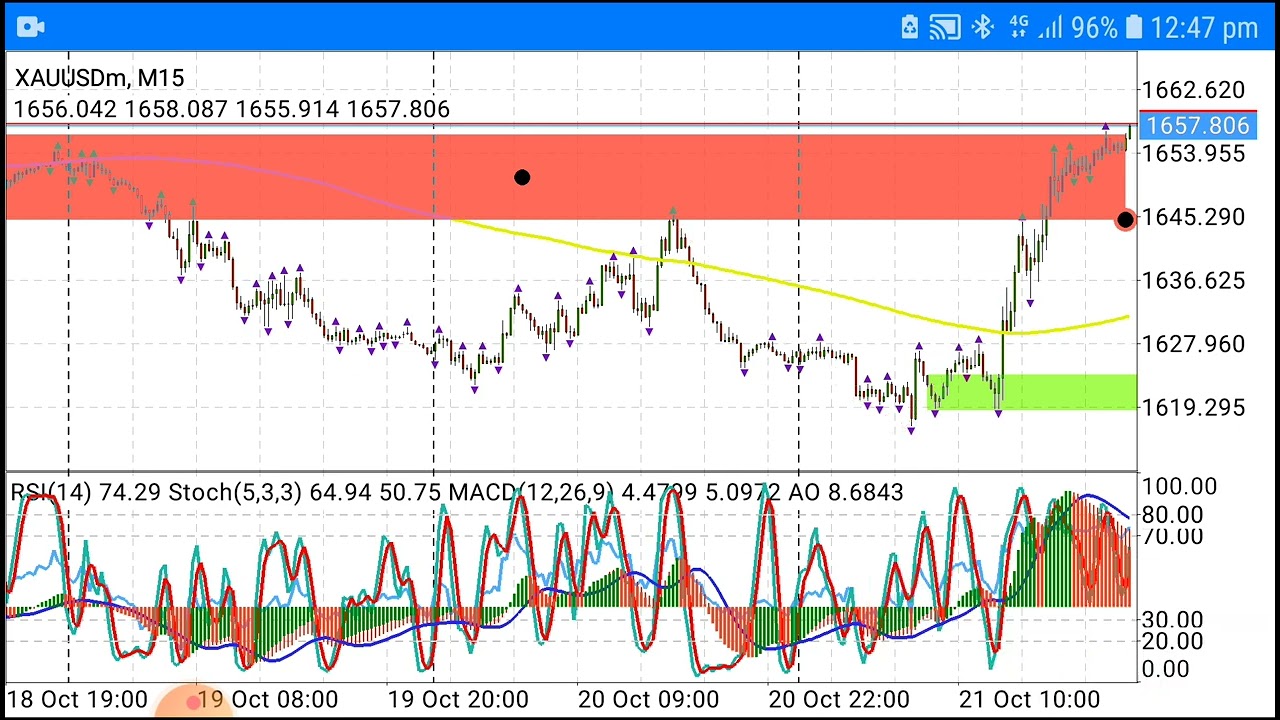
Task: Tap the cast screen status icon
Action: point(945,27)
